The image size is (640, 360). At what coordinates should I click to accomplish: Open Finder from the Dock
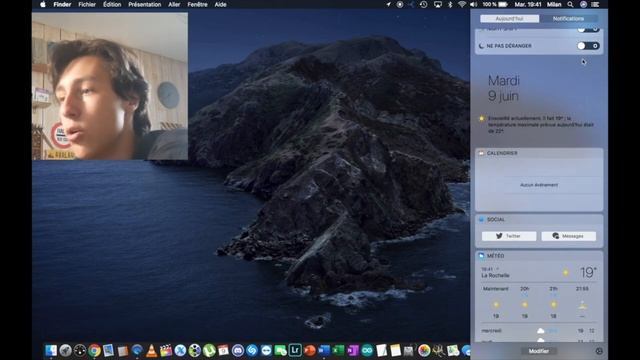[x=51, y=350]
